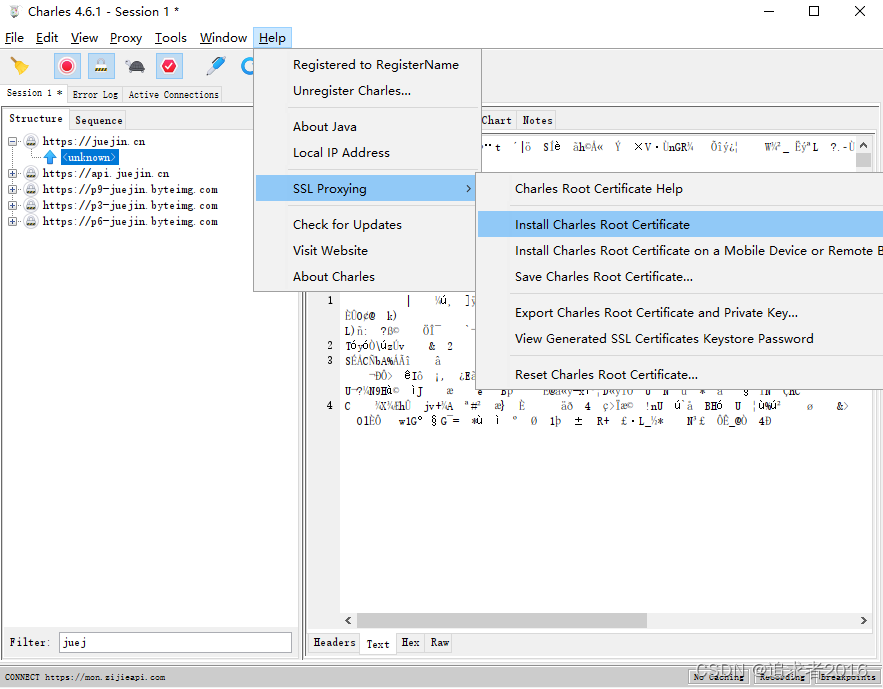Open the Window menu
The height and width of the screenshot is (689, 883).
[223, 38]
